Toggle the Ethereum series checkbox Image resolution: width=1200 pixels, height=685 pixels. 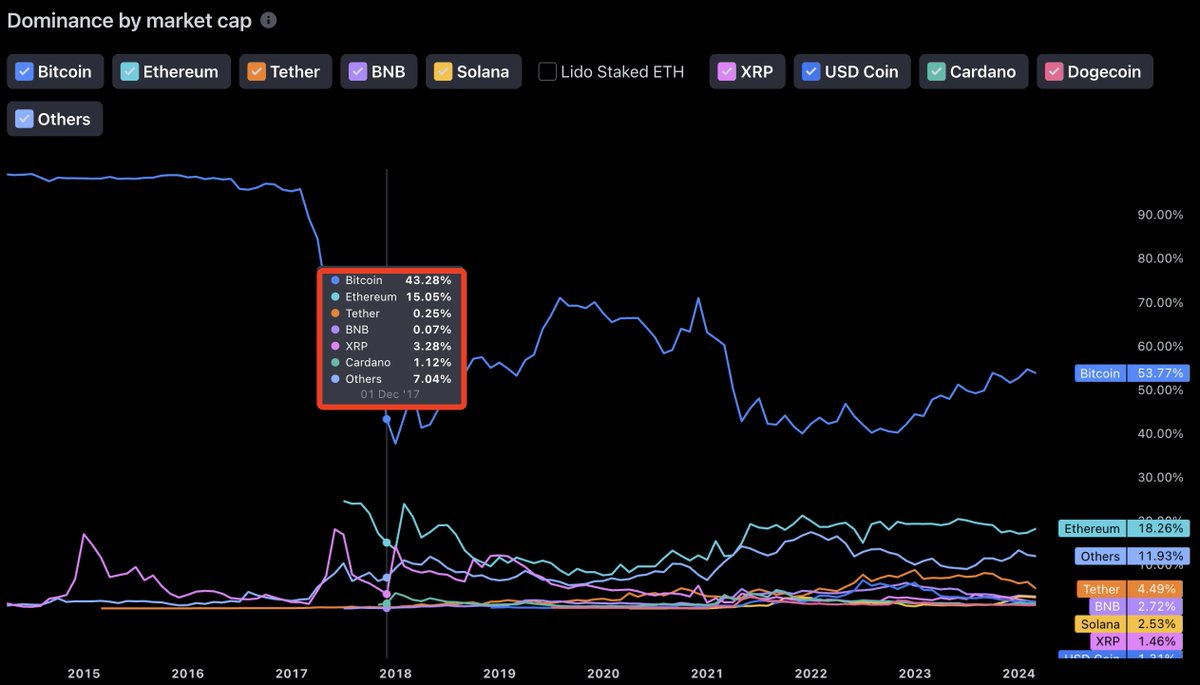click(129, 72)
